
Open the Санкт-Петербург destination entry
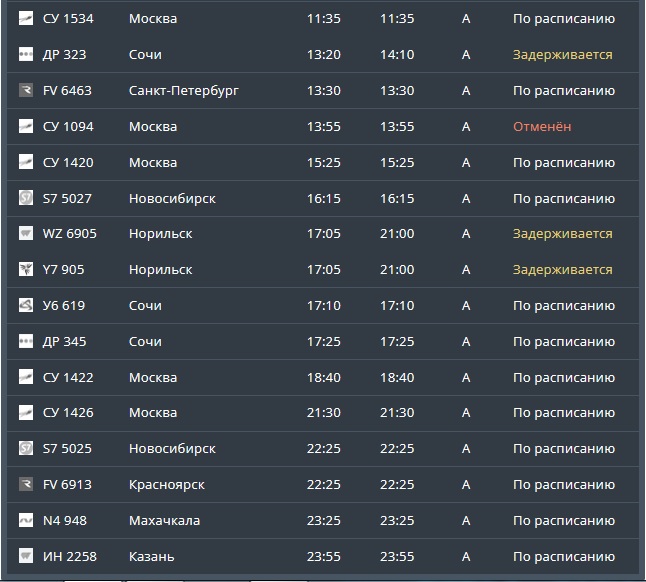tap(183, 91)
